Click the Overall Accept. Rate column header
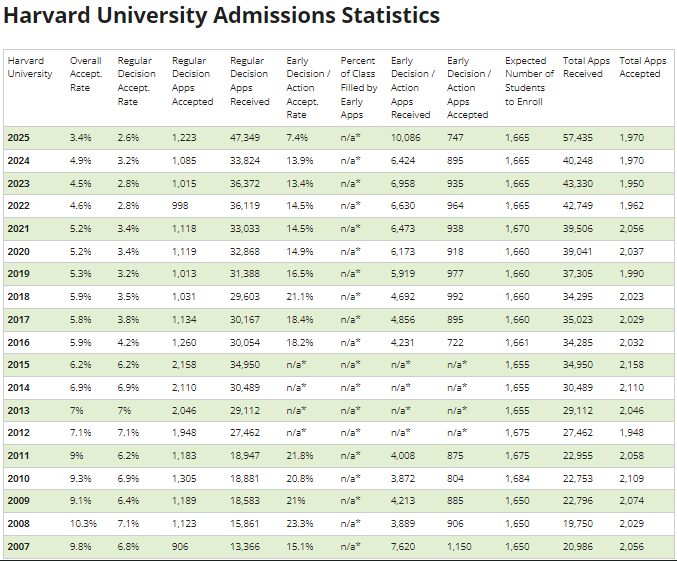Viewport: 677px width, 562px height. coord(85,74)
